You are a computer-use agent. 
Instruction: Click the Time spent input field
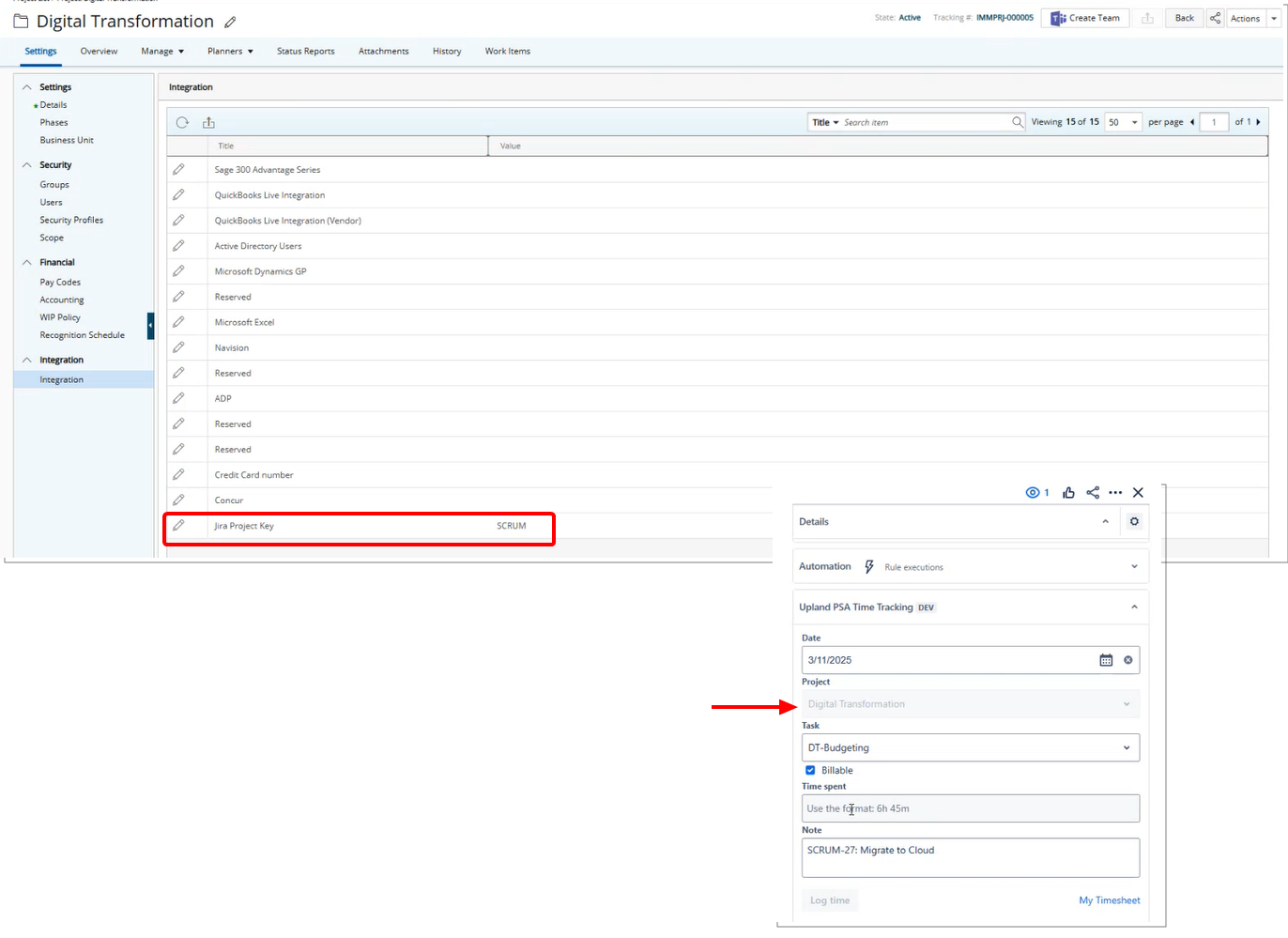pos(971,808)
